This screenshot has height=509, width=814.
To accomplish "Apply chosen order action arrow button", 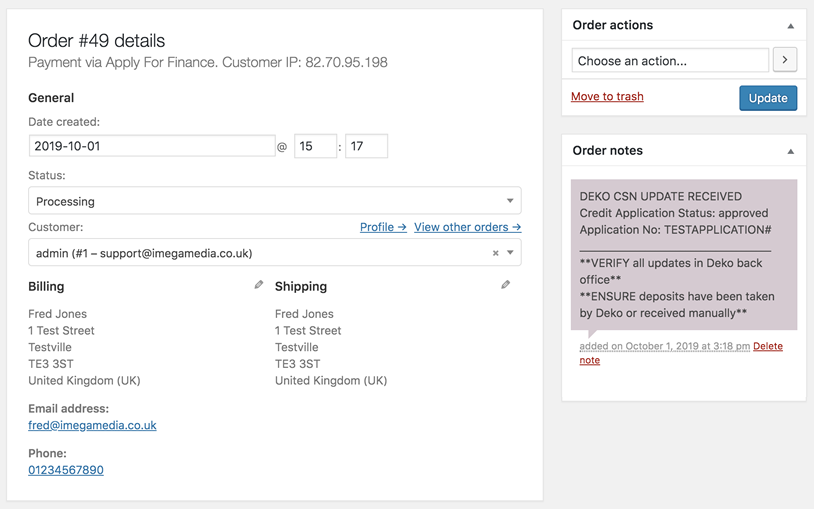I will [785, 60].
